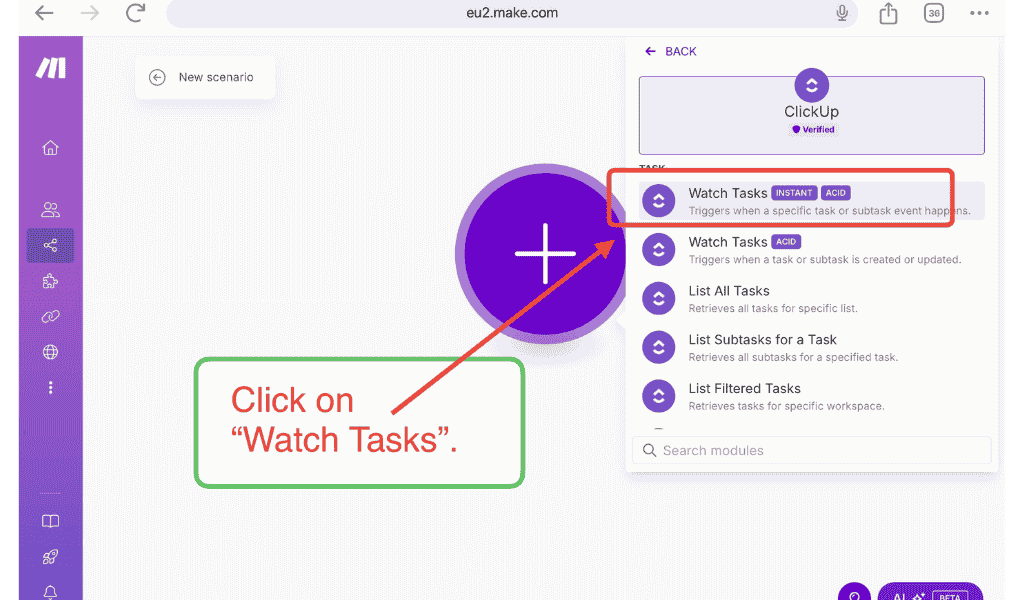Viewport: 1024px width, 600px height.
Task: Open the Scenarios share icon in sidebar
Action: pos(50,245)
